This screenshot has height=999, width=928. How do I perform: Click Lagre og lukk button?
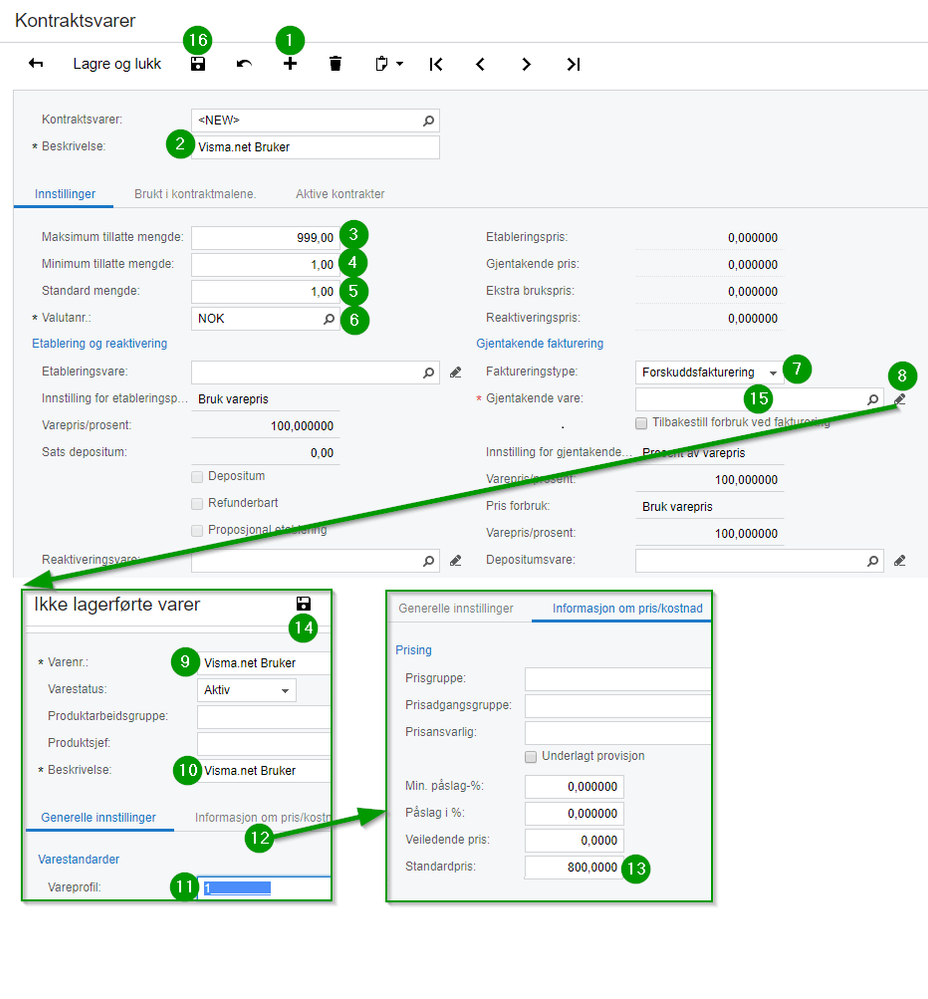coord(117,64)
